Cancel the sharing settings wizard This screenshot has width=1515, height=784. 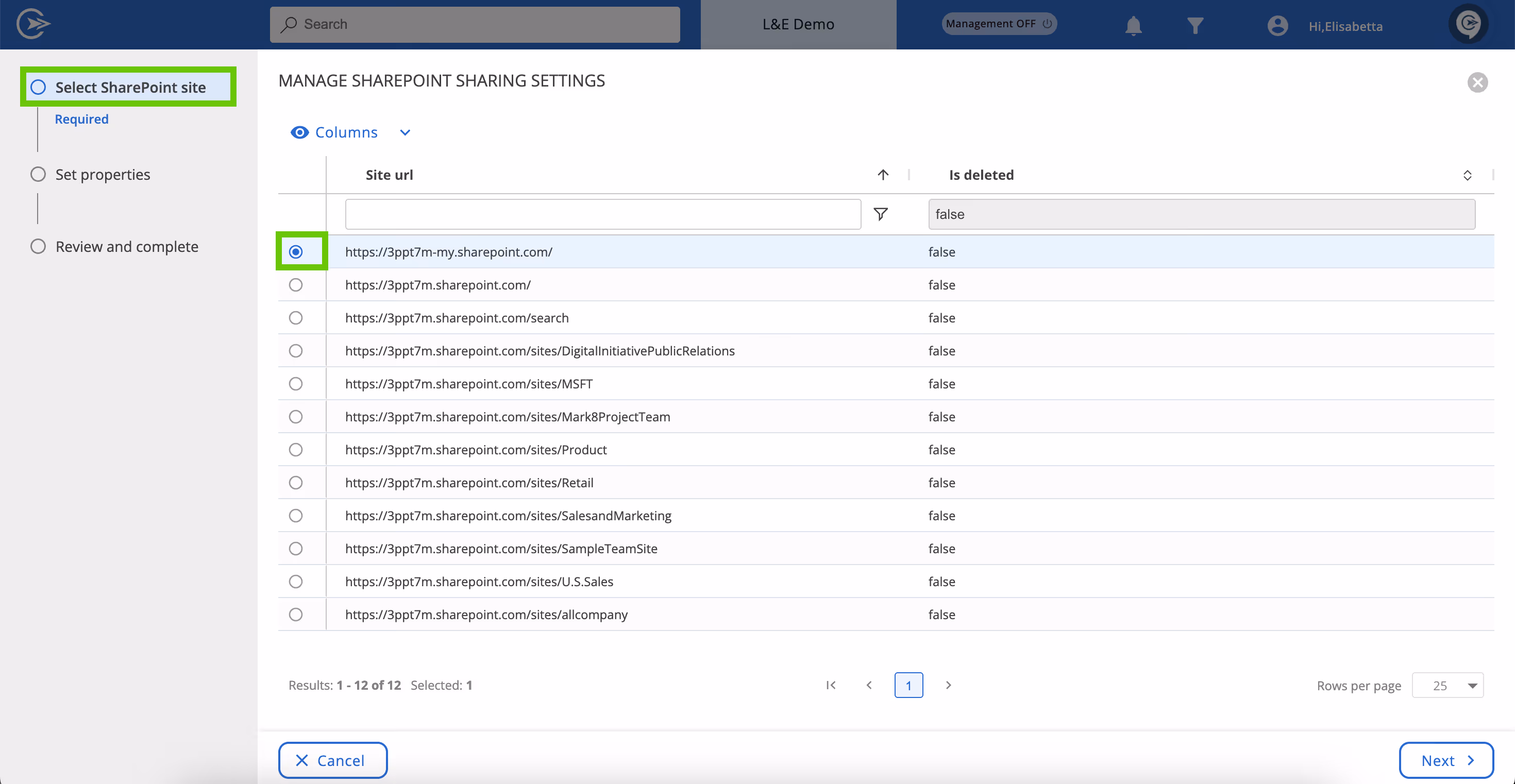tap(332, 760)
